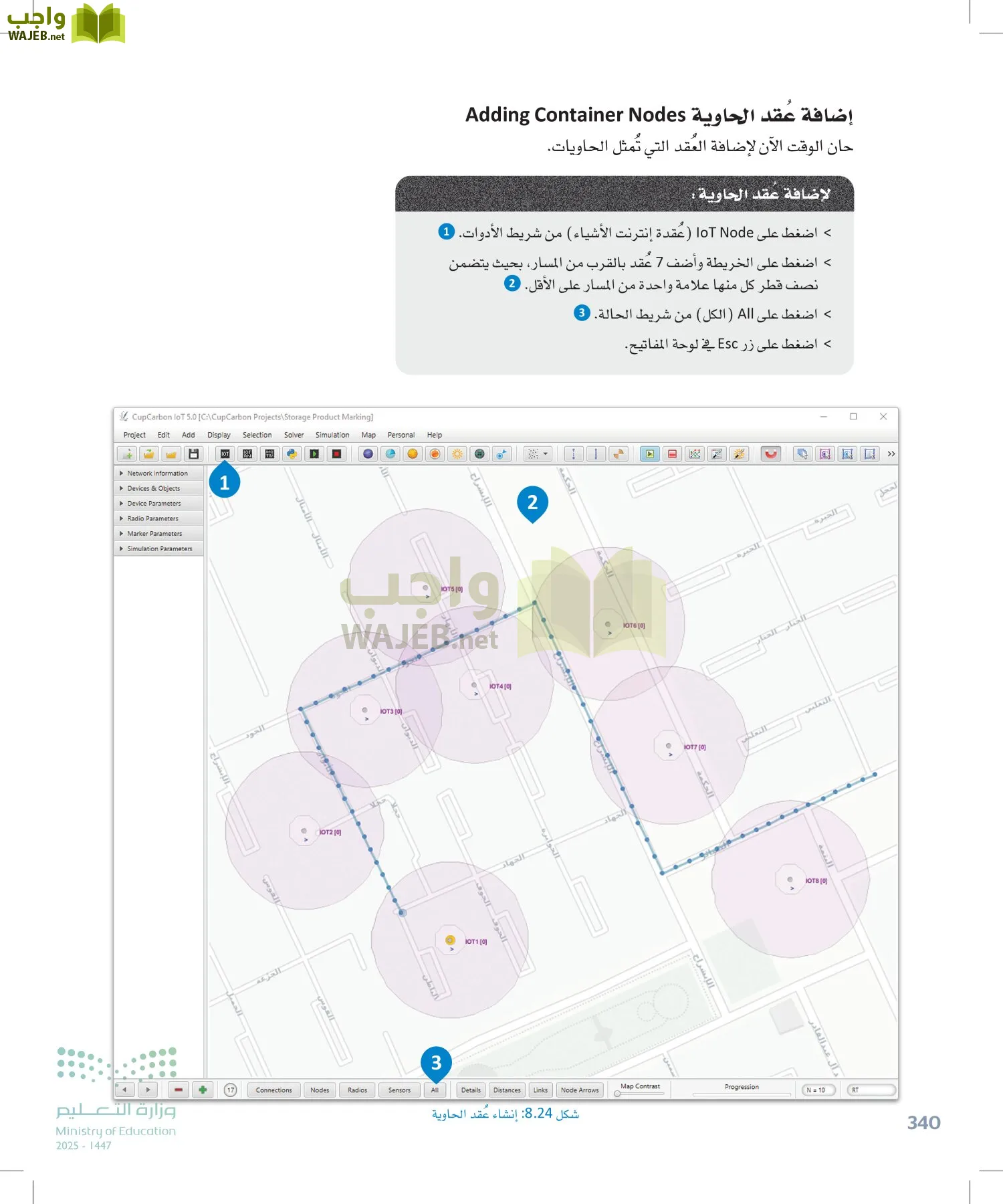Select the purple sphere node icon
Image resolution: width=1003 pixels, height=1204 pixels.
(368, 454)
